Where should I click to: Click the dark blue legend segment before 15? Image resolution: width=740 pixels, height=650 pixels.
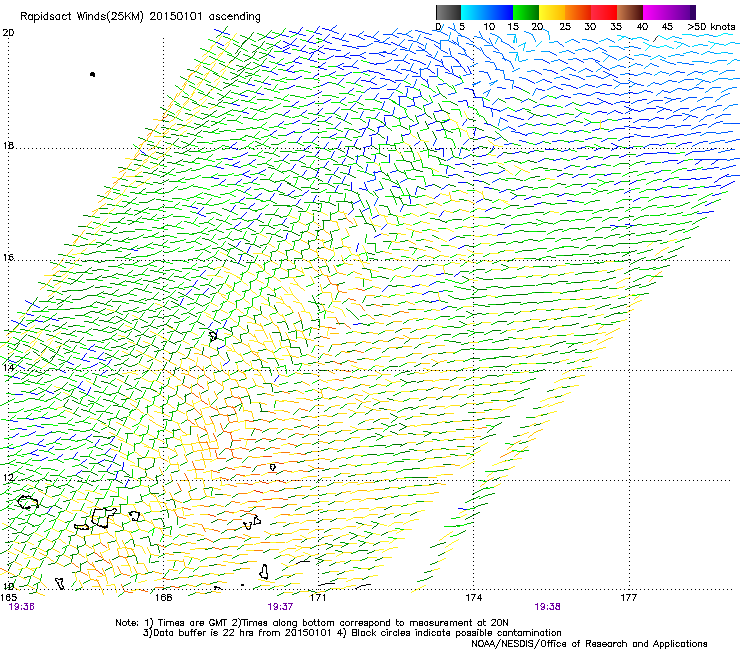(500, 12)
